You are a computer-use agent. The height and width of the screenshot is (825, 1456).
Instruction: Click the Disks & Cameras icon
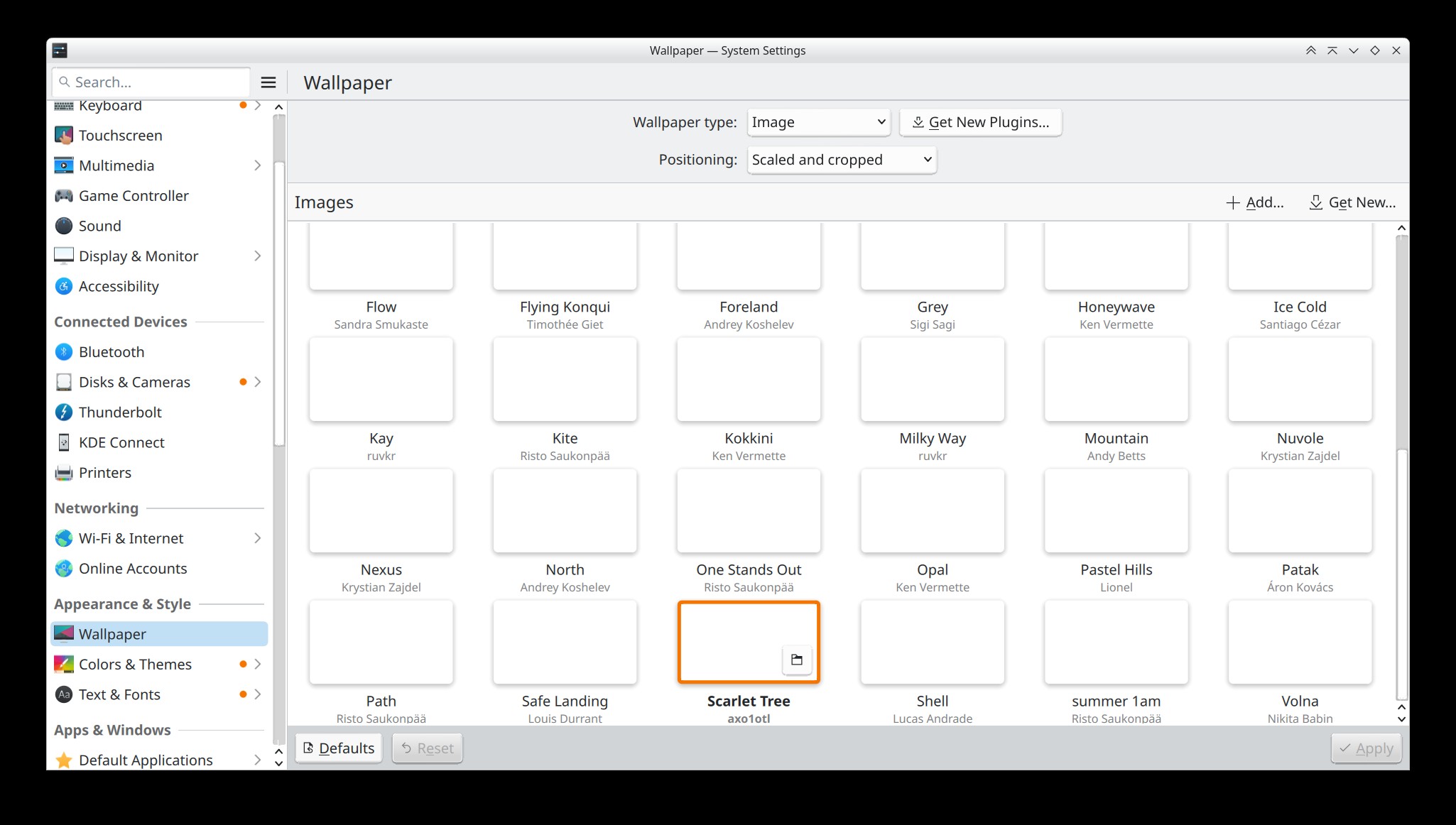pyautogui.click(x=64, y=382)
